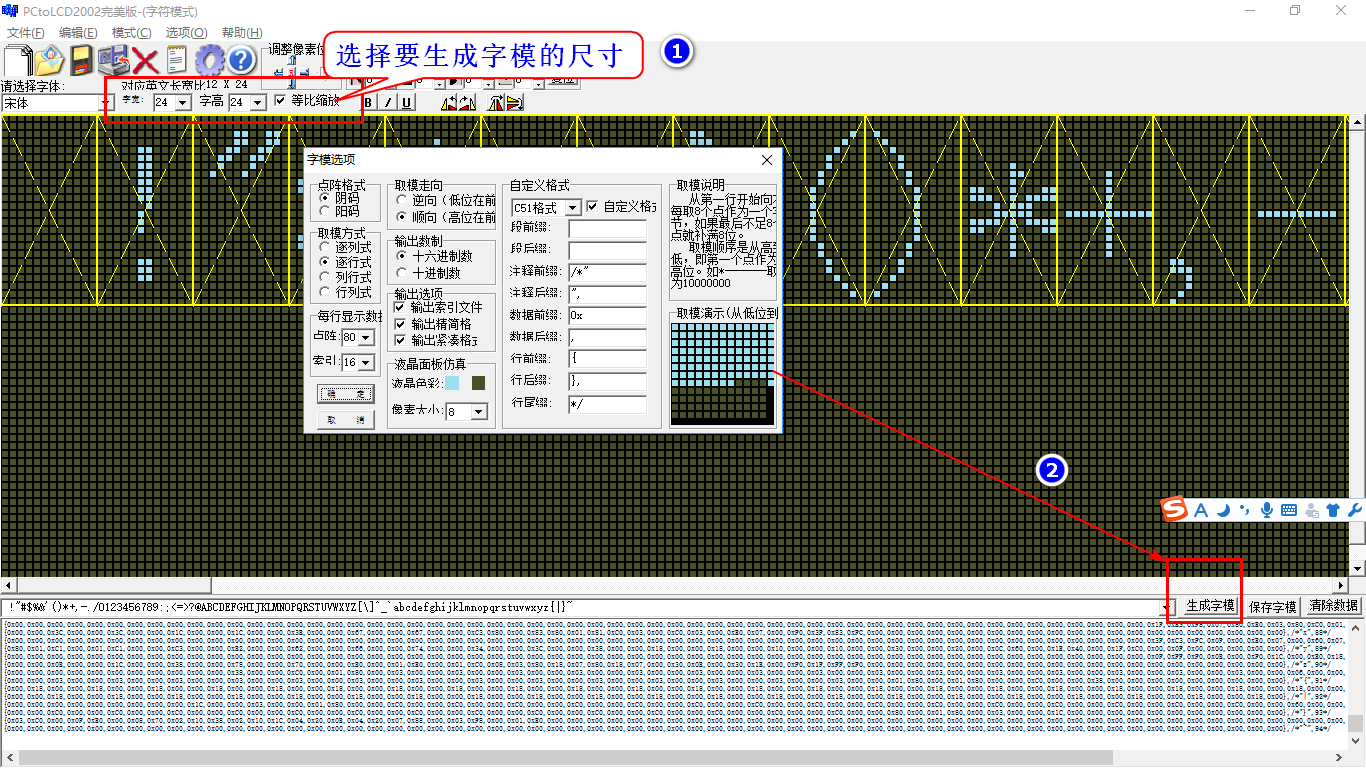Open the 点阵 per-row count dropdown
Screen dimensions: 1366x768
coord(365,338)
